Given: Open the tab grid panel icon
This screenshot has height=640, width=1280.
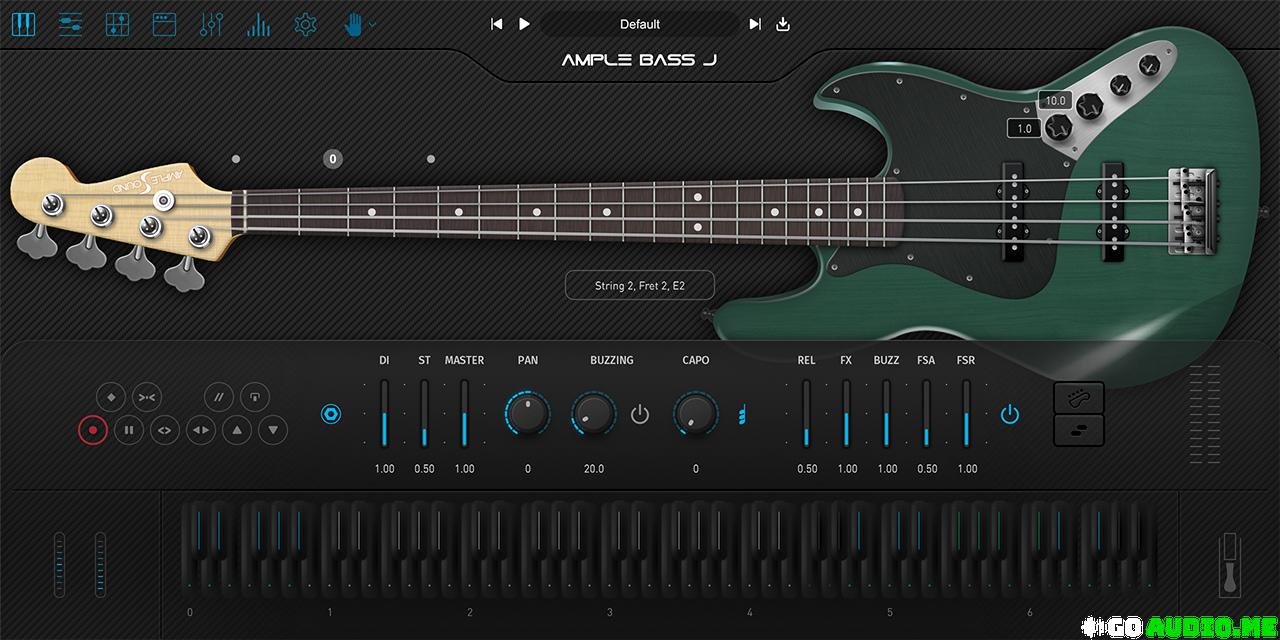Looking at the screenshot, I should coord(117,24).
